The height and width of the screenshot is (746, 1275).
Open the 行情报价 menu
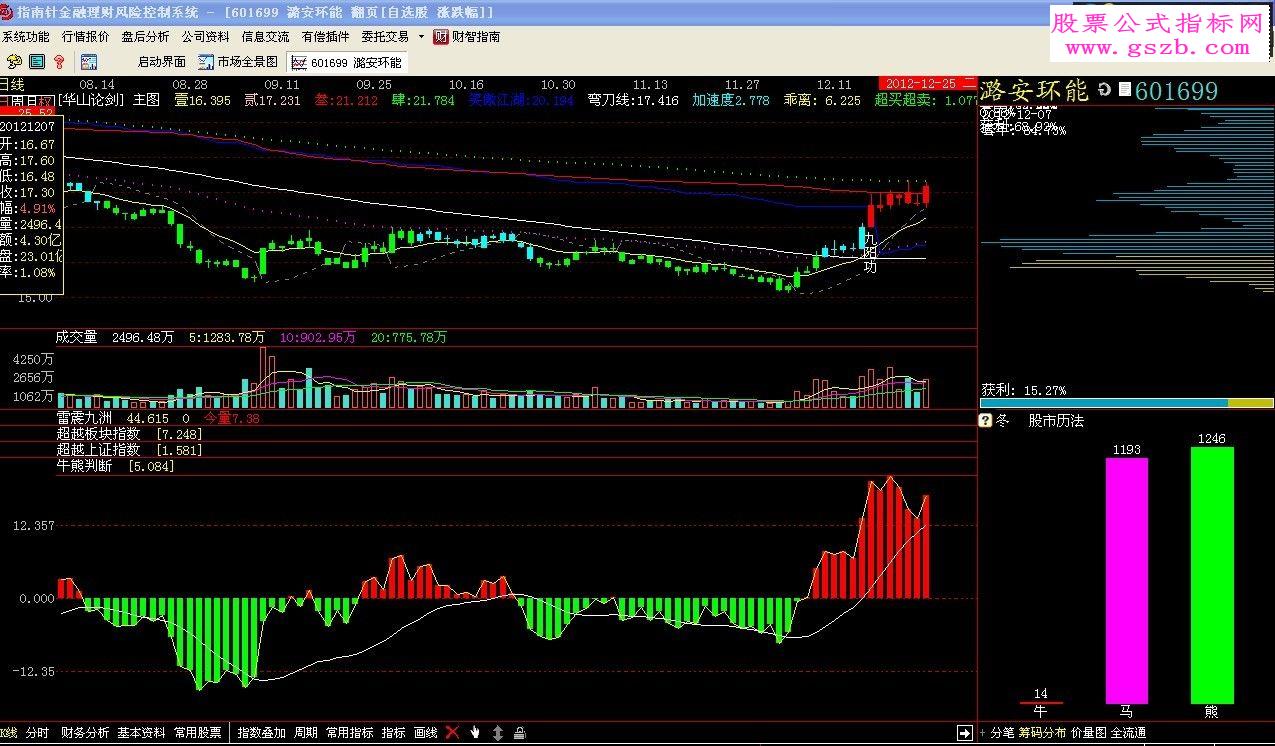pyautogui.click(x=86, y=36)
